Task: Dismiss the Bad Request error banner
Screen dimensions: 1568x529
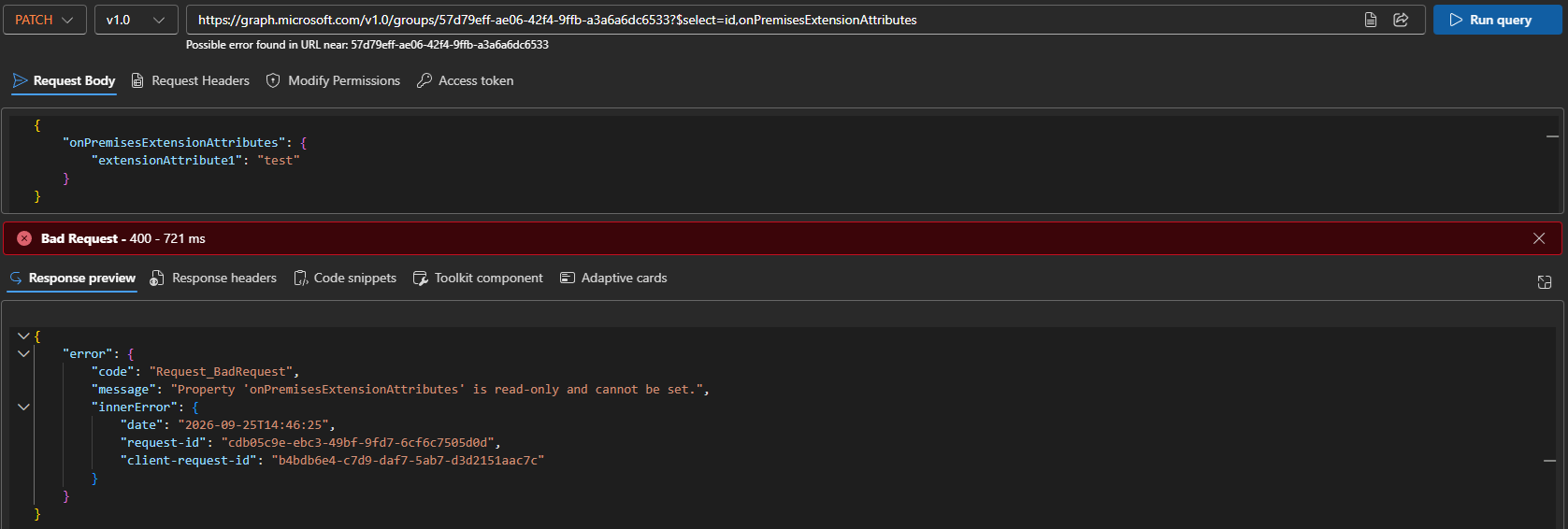Action: [x=1539, y=238]
